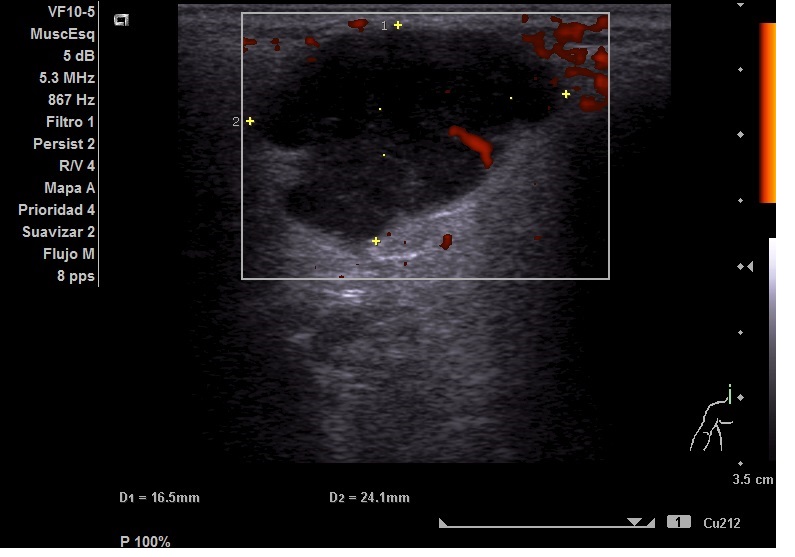Click the probe orientation marker icon
This screenshot has height=557, width=795.
click(121, 20)
